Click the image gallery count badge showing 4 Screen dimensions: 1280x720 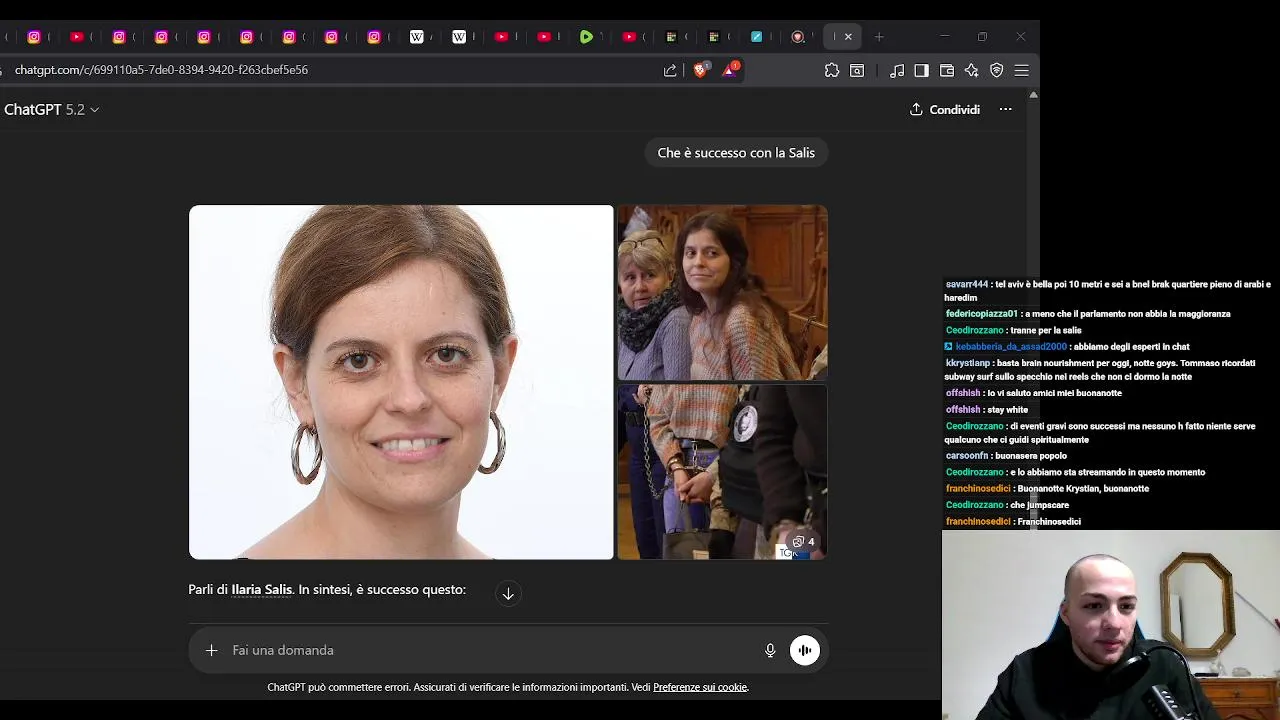pyautogui.click(x=804, y=542)
